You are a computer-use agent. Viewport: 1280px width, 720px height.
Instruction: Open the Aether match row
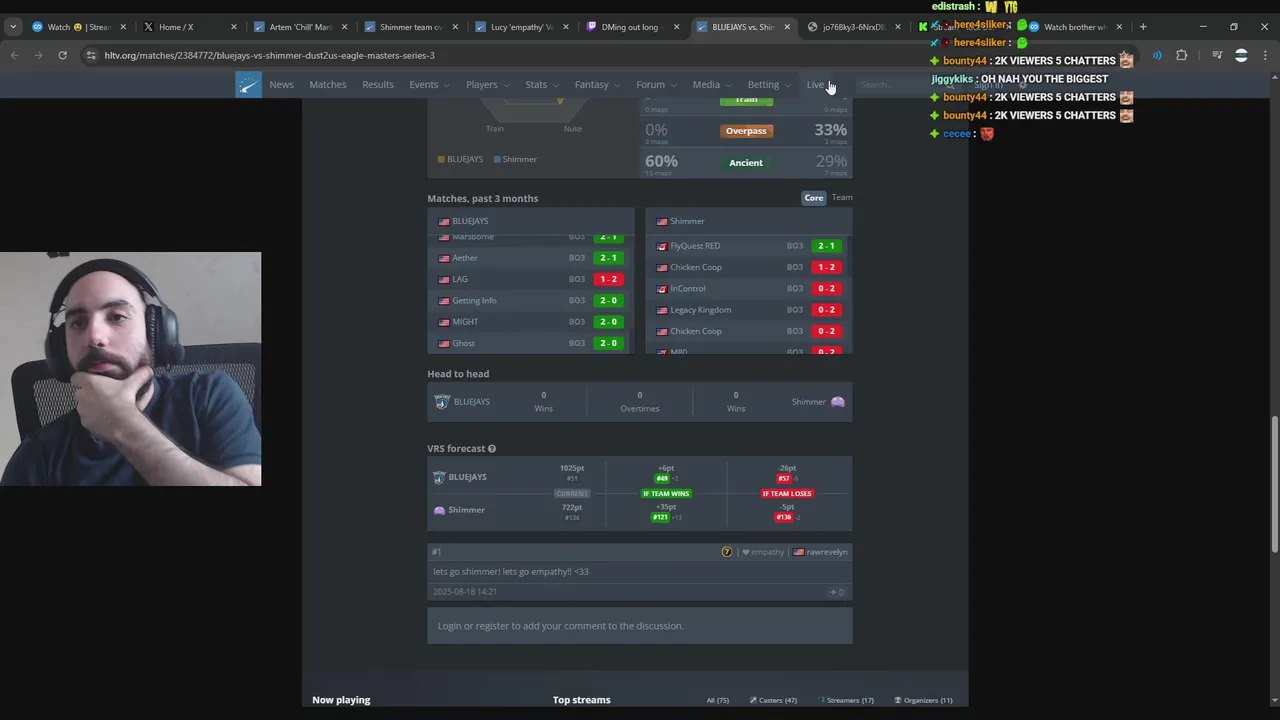530,258
